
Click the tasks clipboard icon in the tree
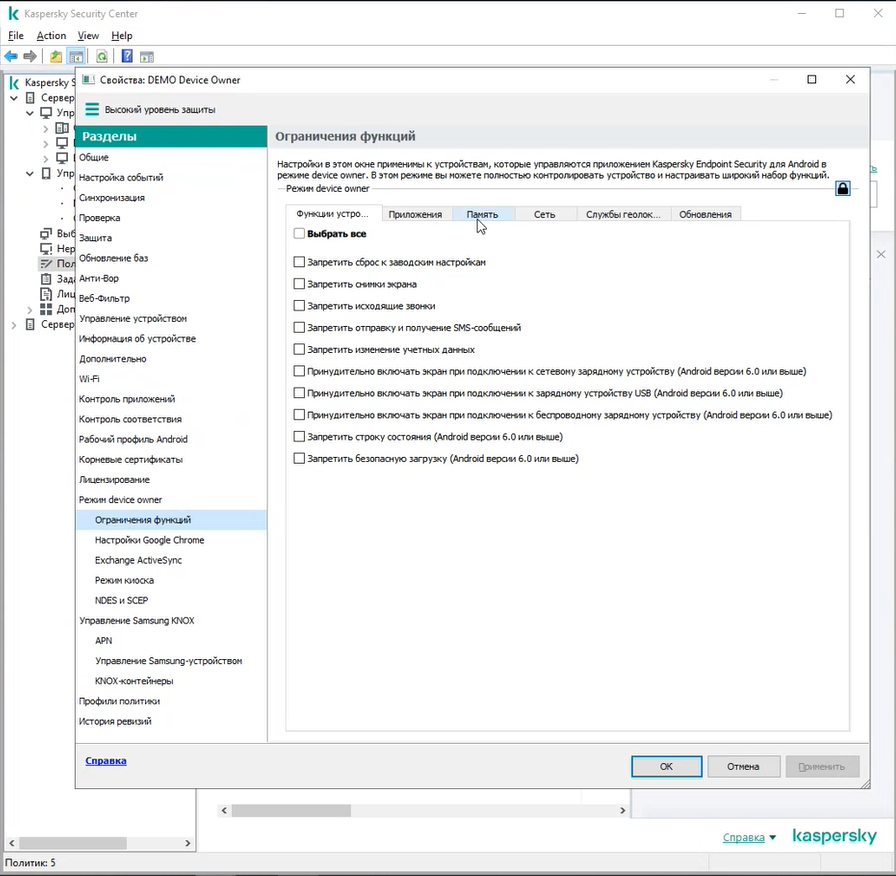click(x=46, y=279)
